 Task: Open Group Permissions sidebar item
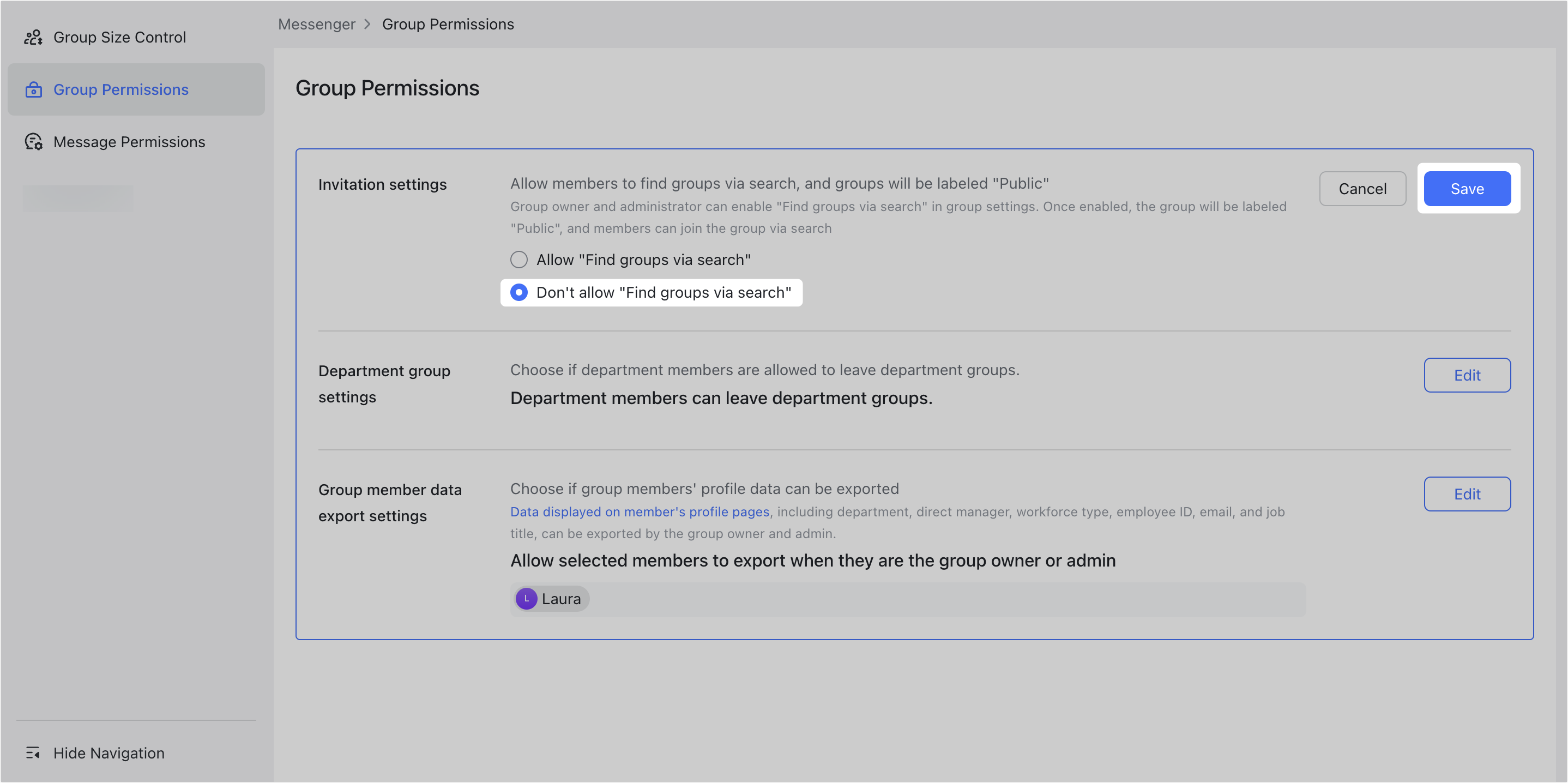pyautogui.click(x=136, y=90)
